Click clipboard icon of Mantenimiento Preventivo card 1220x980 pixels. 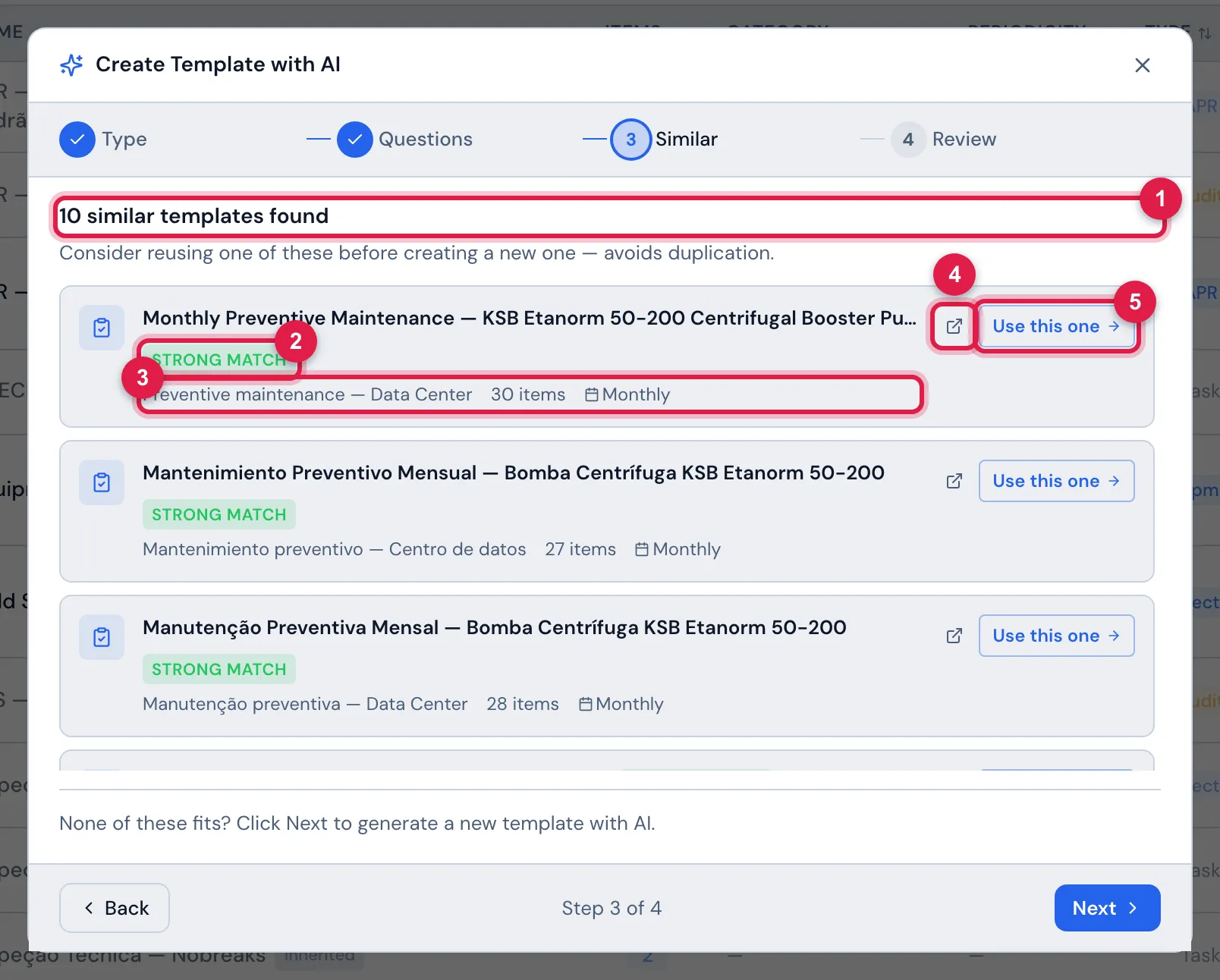click(x=102, y=482)
